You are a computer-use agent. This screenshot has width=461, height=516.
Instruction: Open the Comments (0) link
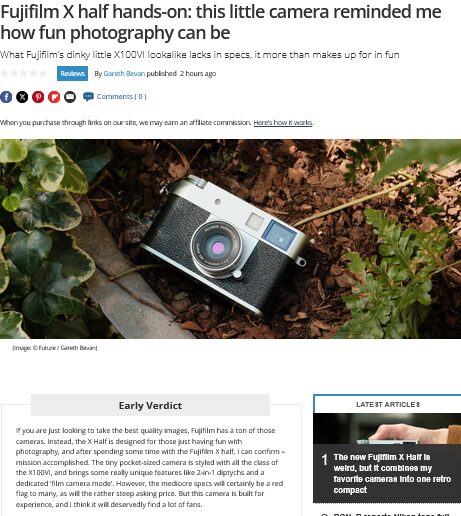point(121,97)
